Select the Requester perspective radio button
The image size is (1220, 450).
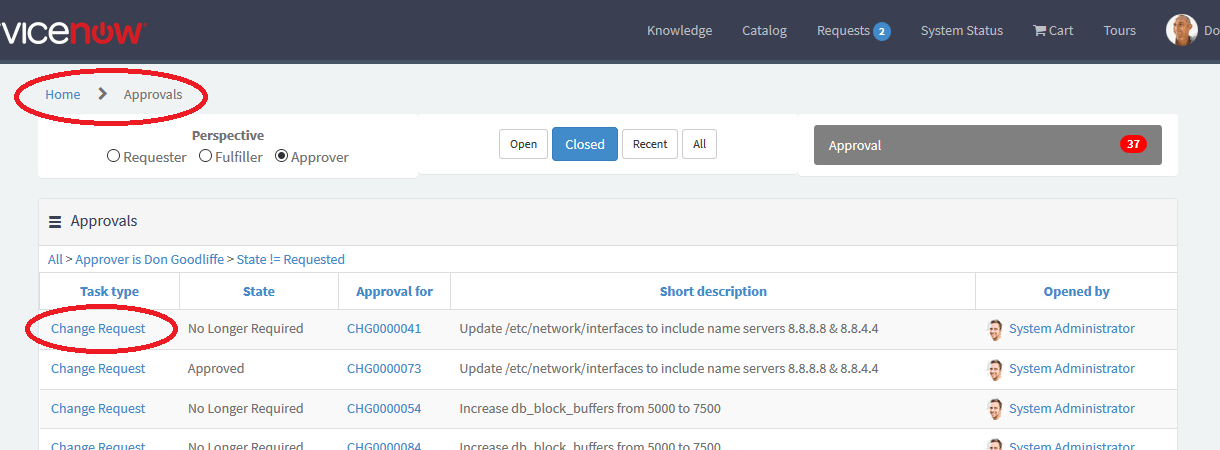coord(113,156)
